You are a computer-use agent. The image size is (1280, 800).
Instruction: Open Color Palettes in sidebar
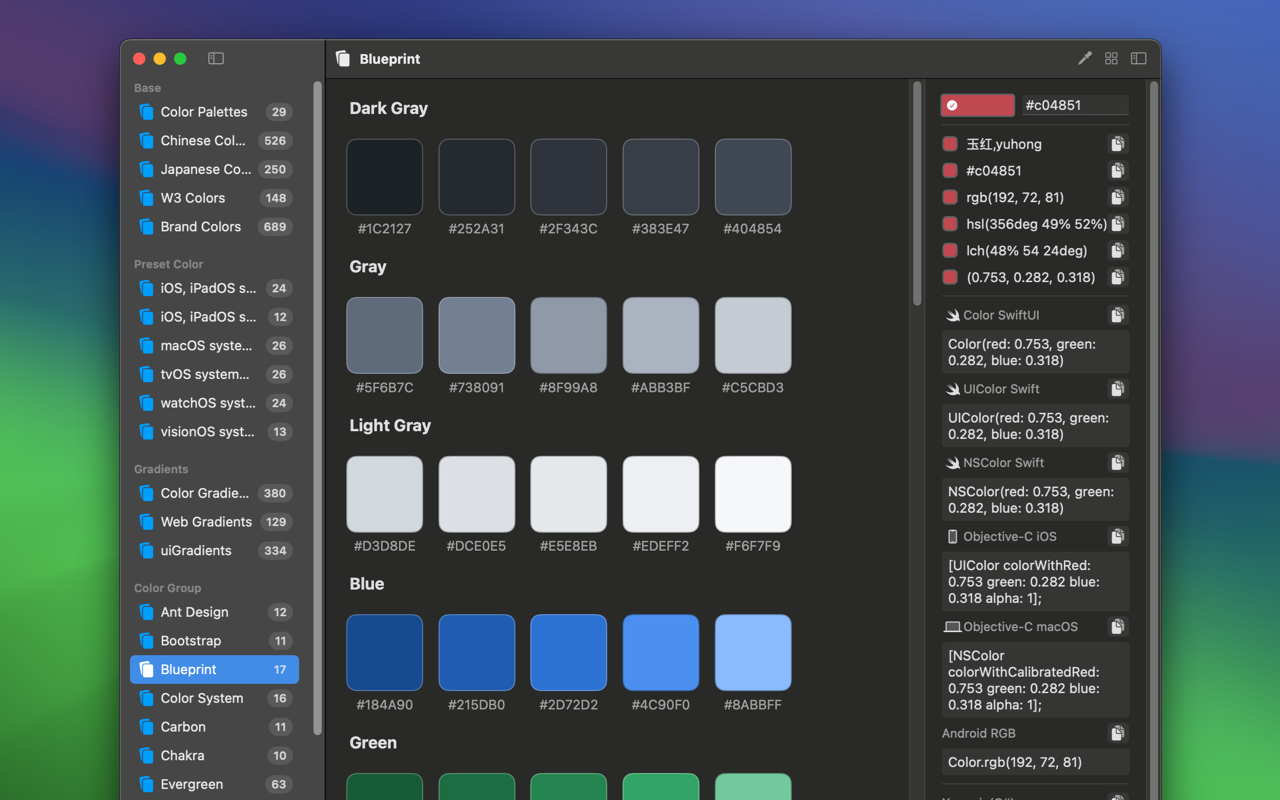(214, 112)
